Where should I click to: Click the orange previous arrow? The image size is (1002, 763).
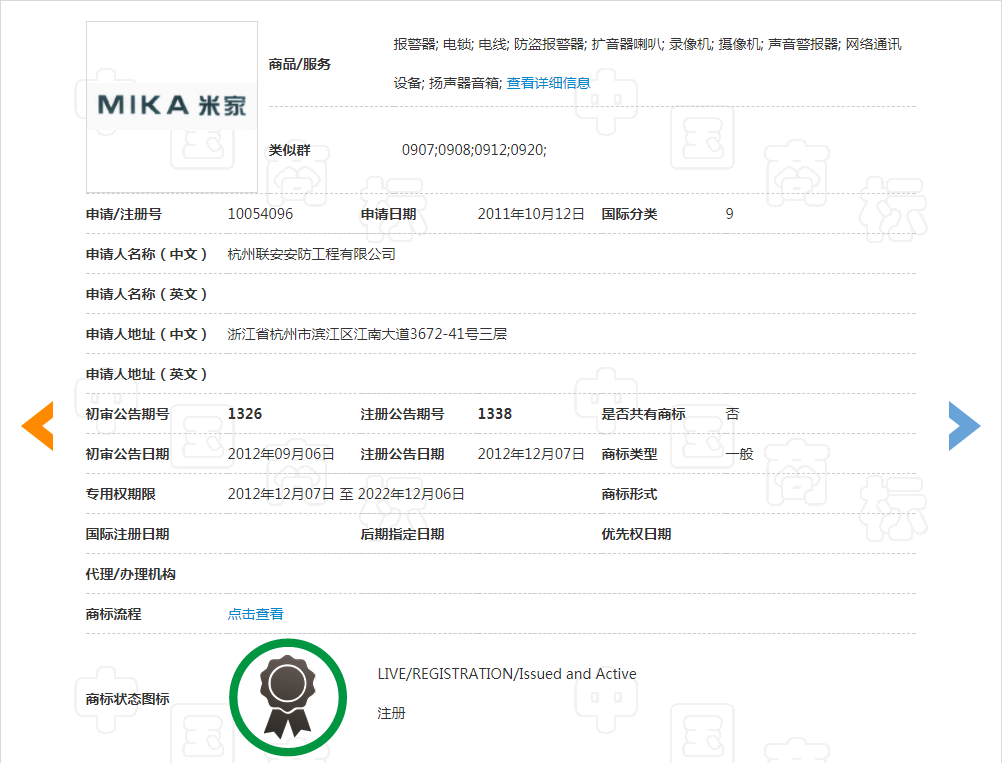(37, 425)
